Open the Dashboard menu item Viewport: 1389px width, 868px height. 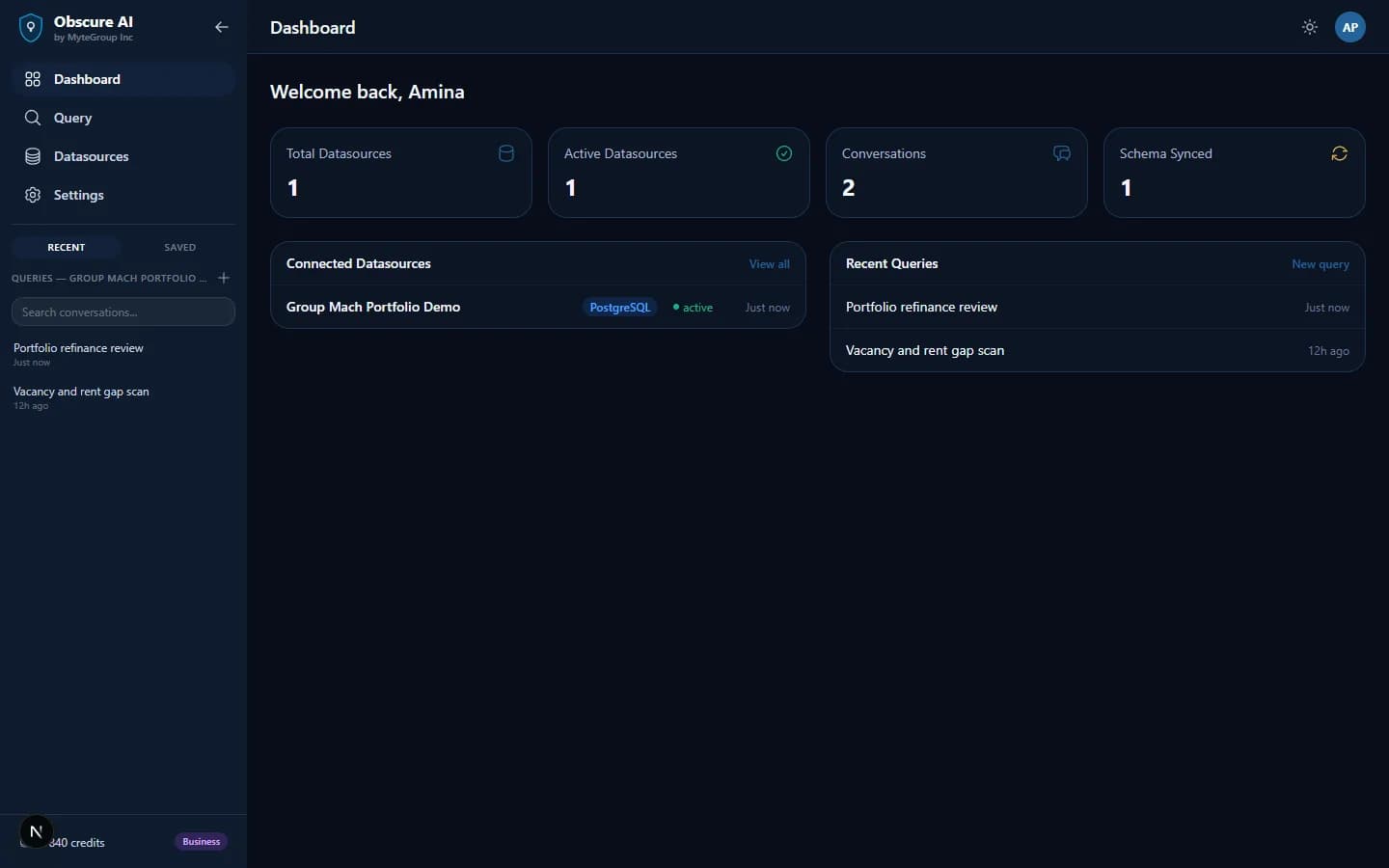tap(123, 79)
